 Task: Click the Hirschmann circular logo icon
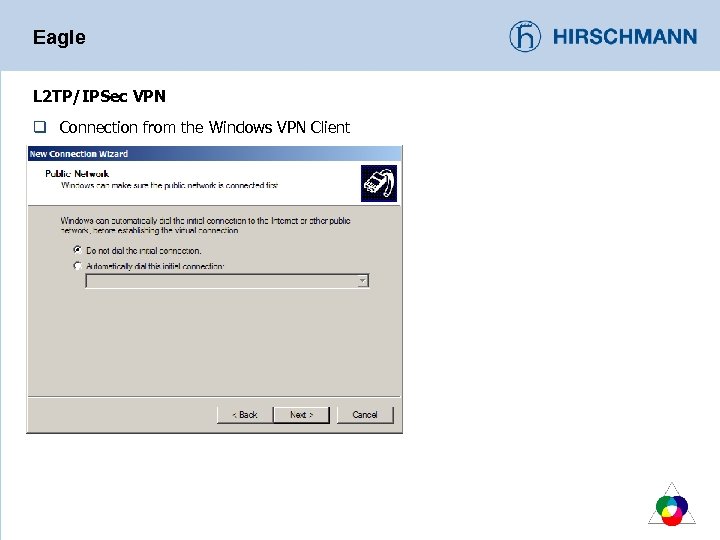click(x=525, y=36)
